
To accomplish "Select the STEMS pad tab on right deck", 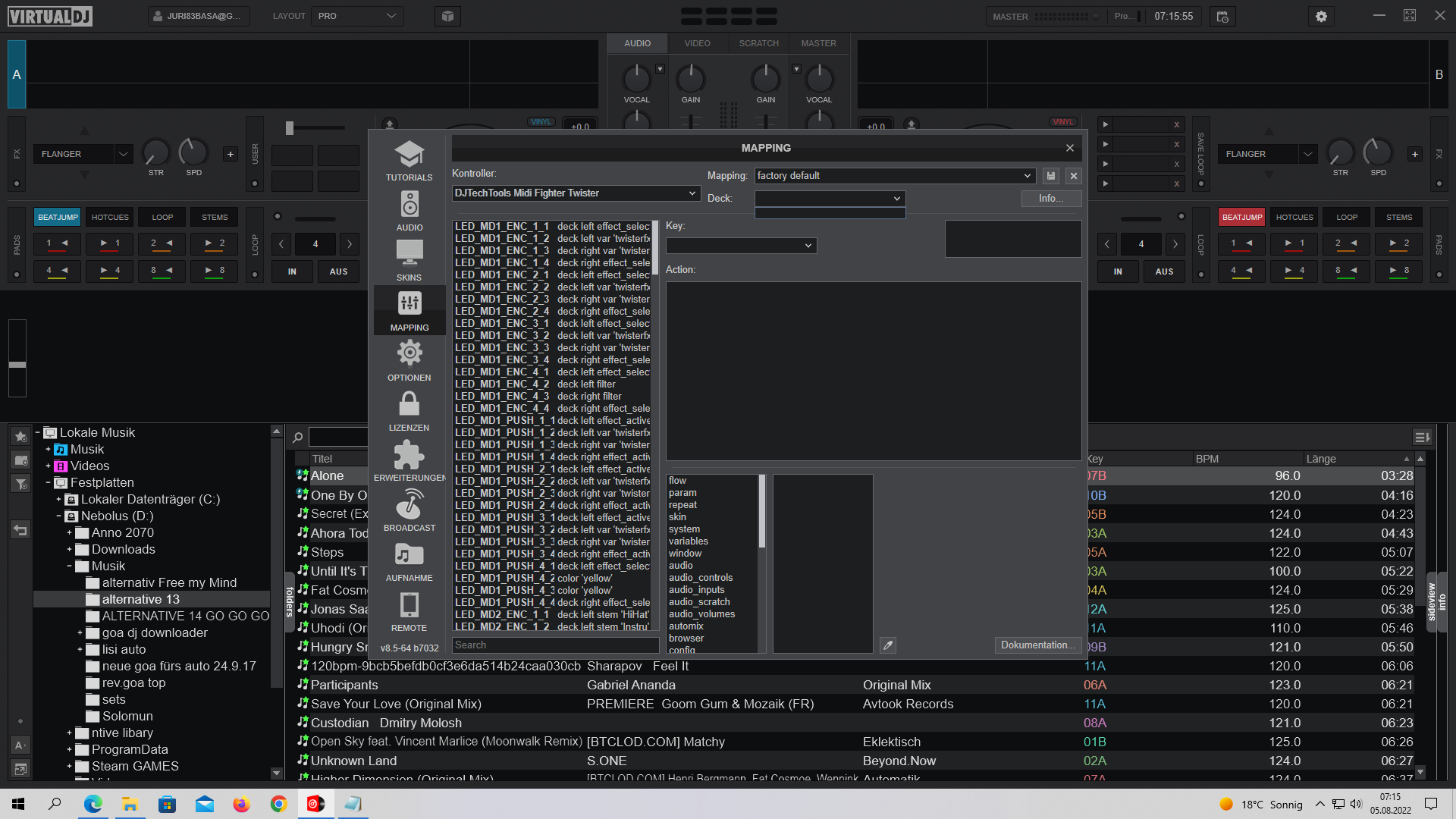I will [1399, 217].
